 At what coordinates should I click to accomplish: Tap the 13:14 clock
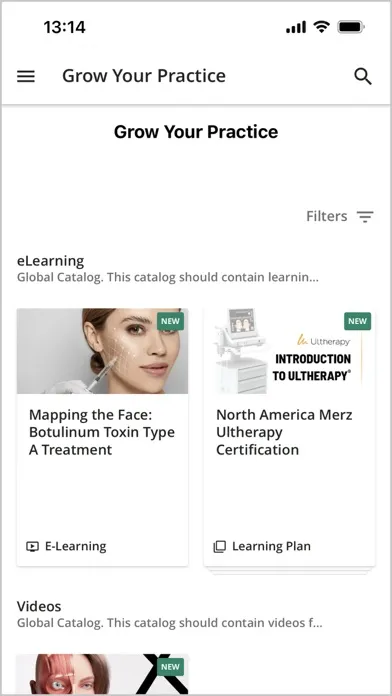(64, 28)
